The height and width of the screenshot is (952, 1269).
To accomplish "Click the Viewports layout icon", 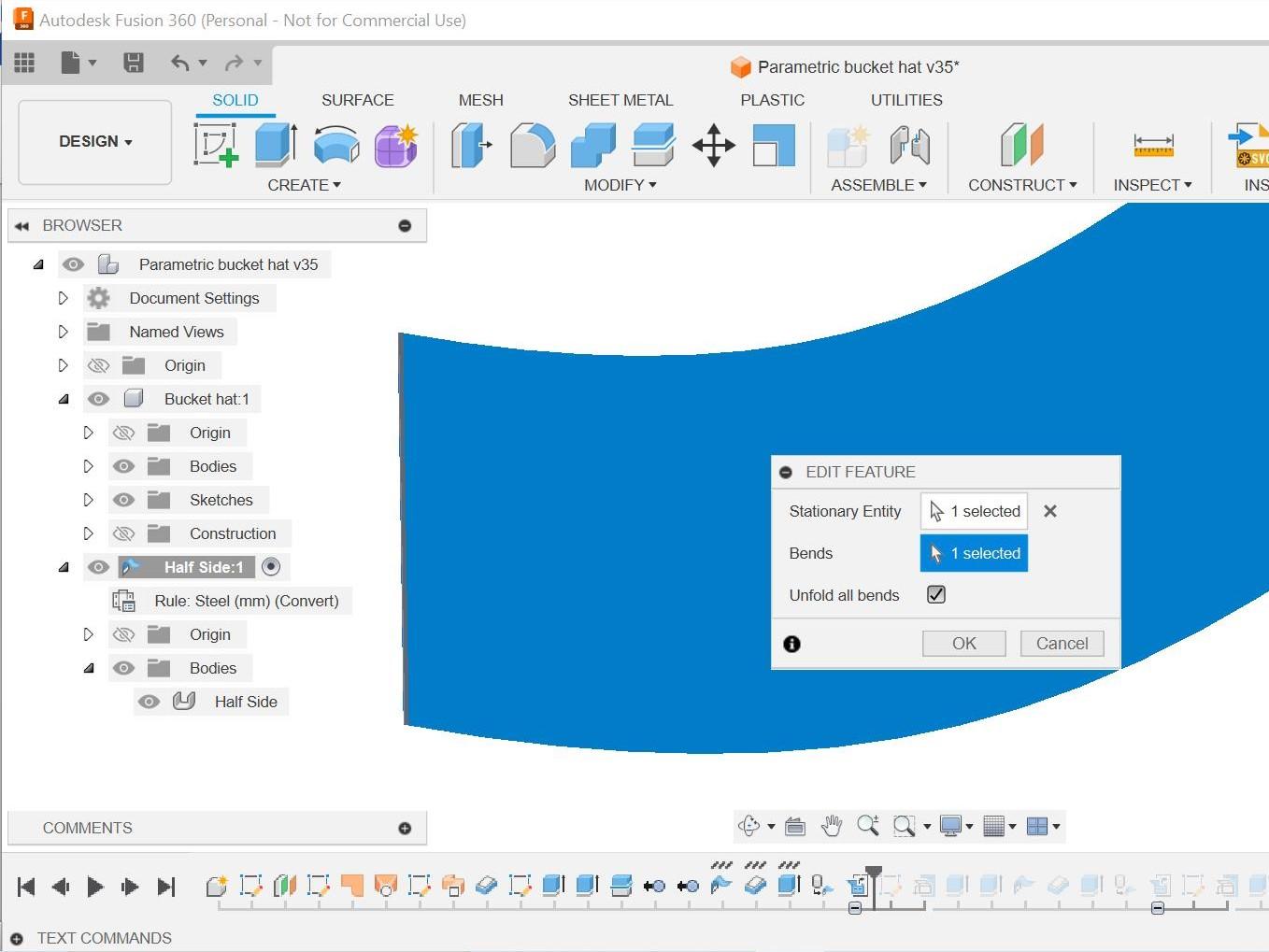I will point(1037,826).
